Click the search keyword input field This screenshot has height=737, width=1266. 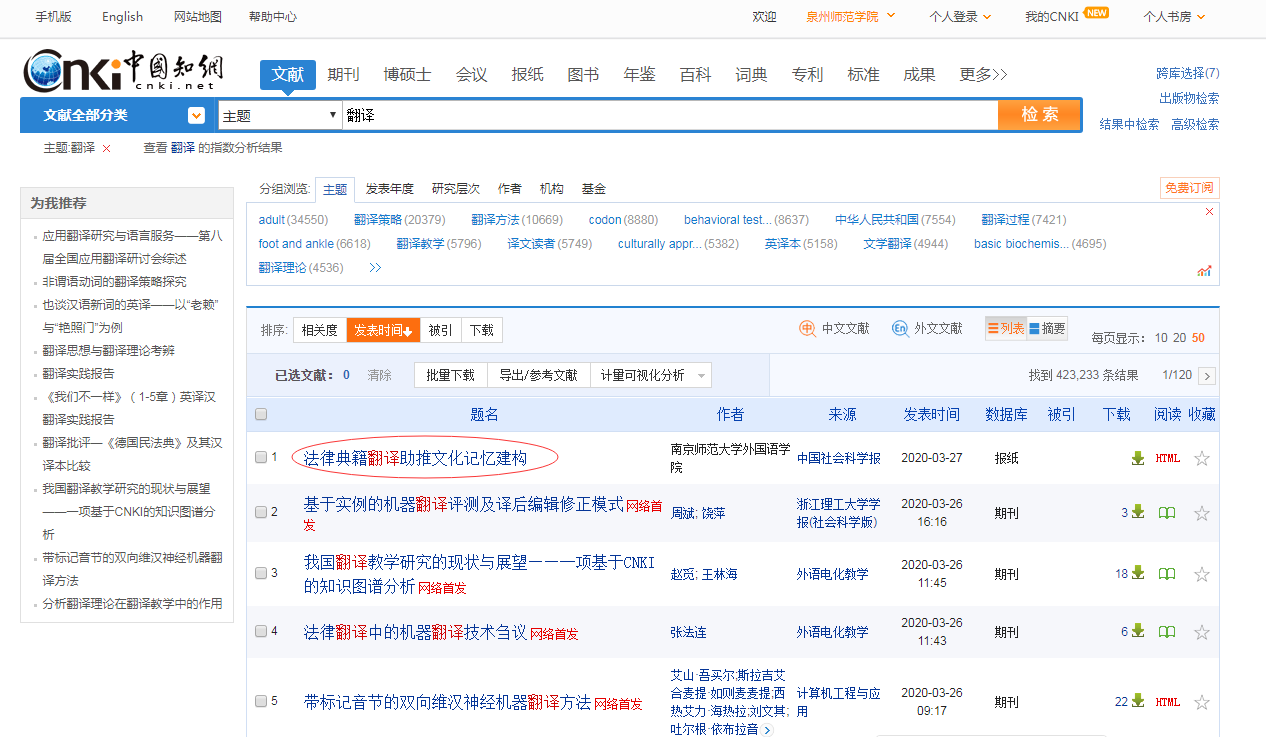(670, 116)
